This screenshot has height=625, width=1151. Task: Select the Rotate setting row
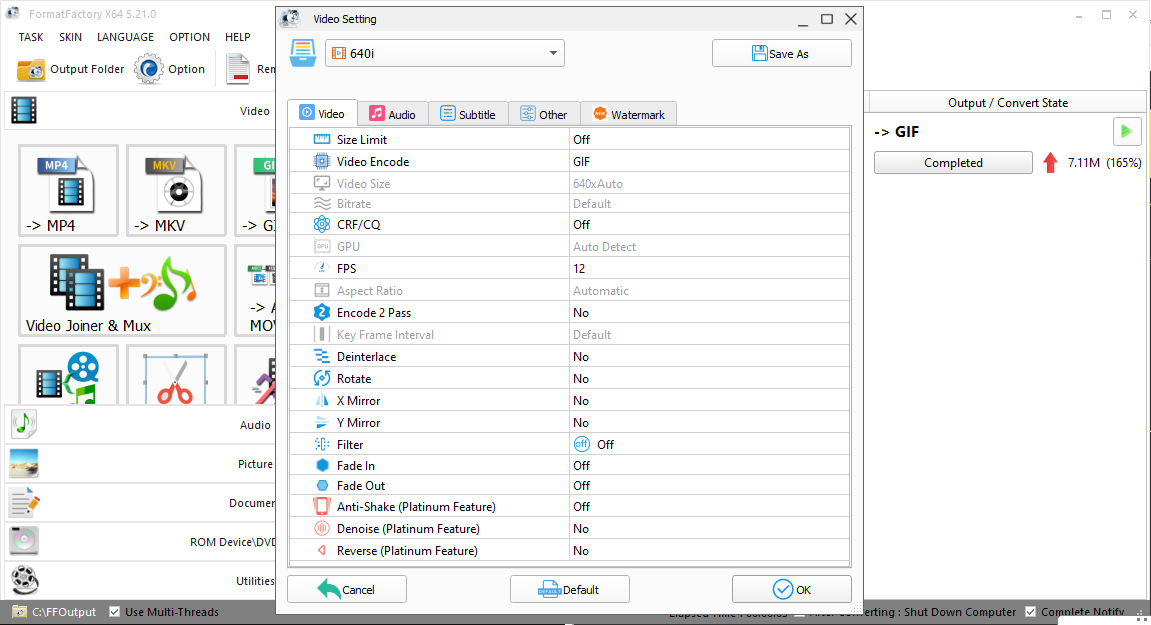pos(428,379)
